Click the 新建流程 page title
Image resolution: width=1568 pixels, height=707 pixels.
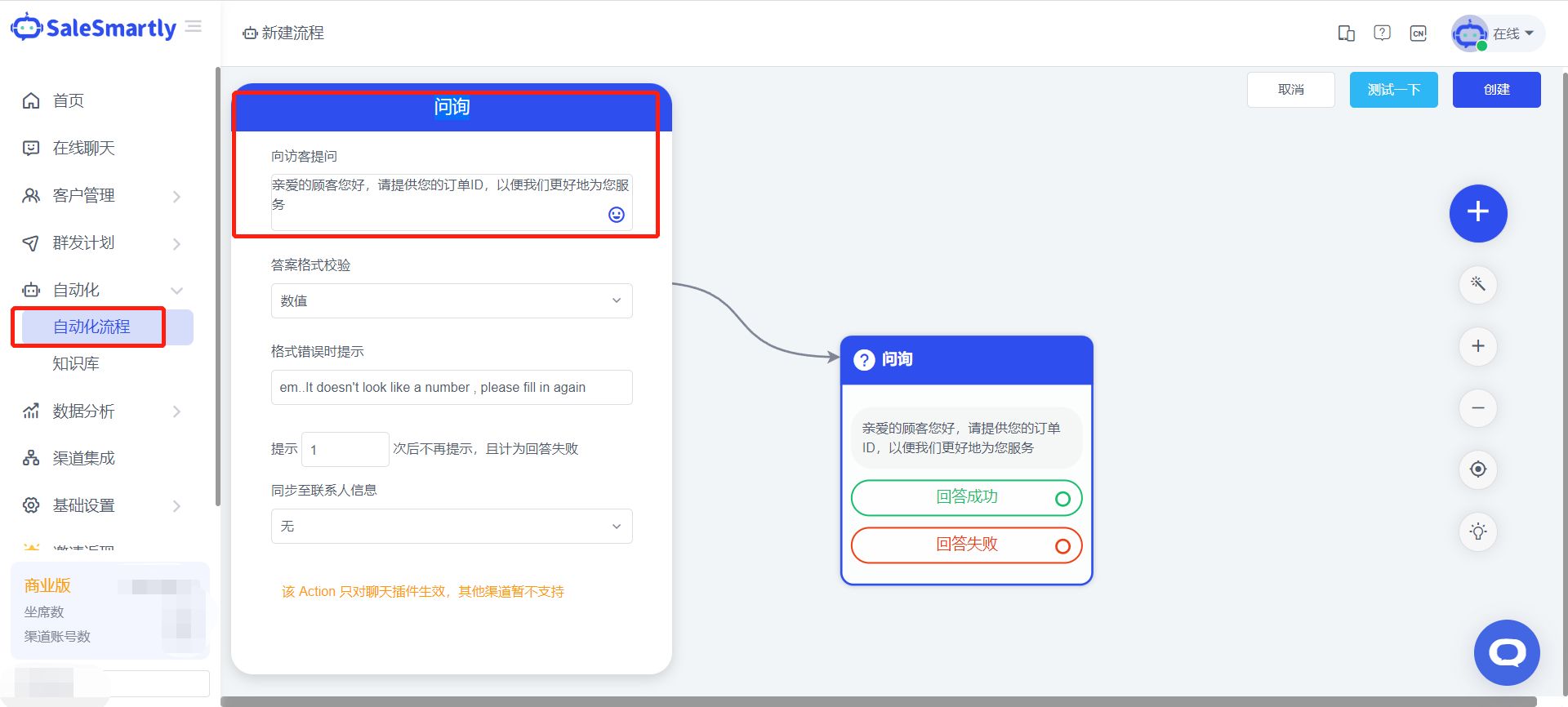(x=293, y=33)
